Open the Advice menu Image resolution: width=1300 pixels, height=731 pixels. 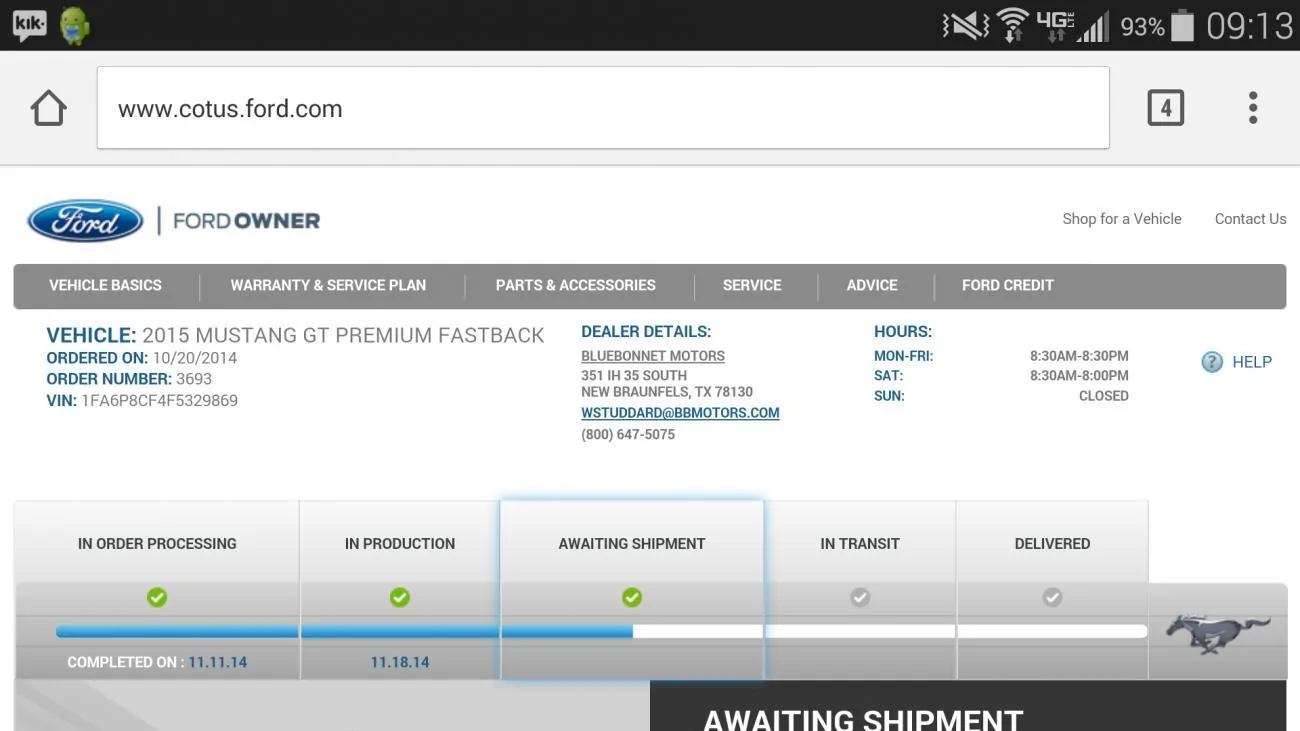(x=872, y=285)
